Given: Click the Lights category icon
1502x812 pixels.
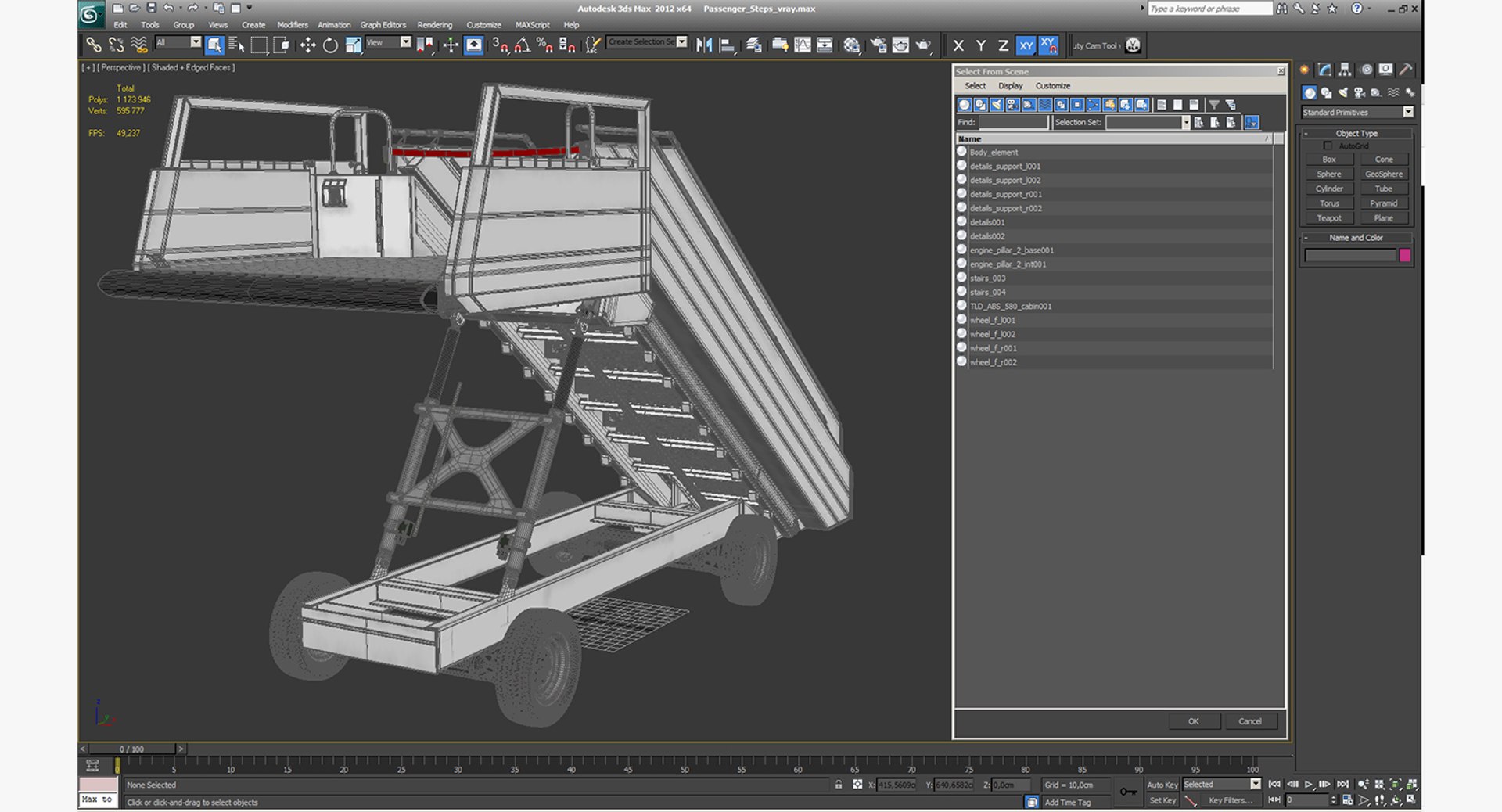Looking at the screenshot, I should (x=1343, y=92).
